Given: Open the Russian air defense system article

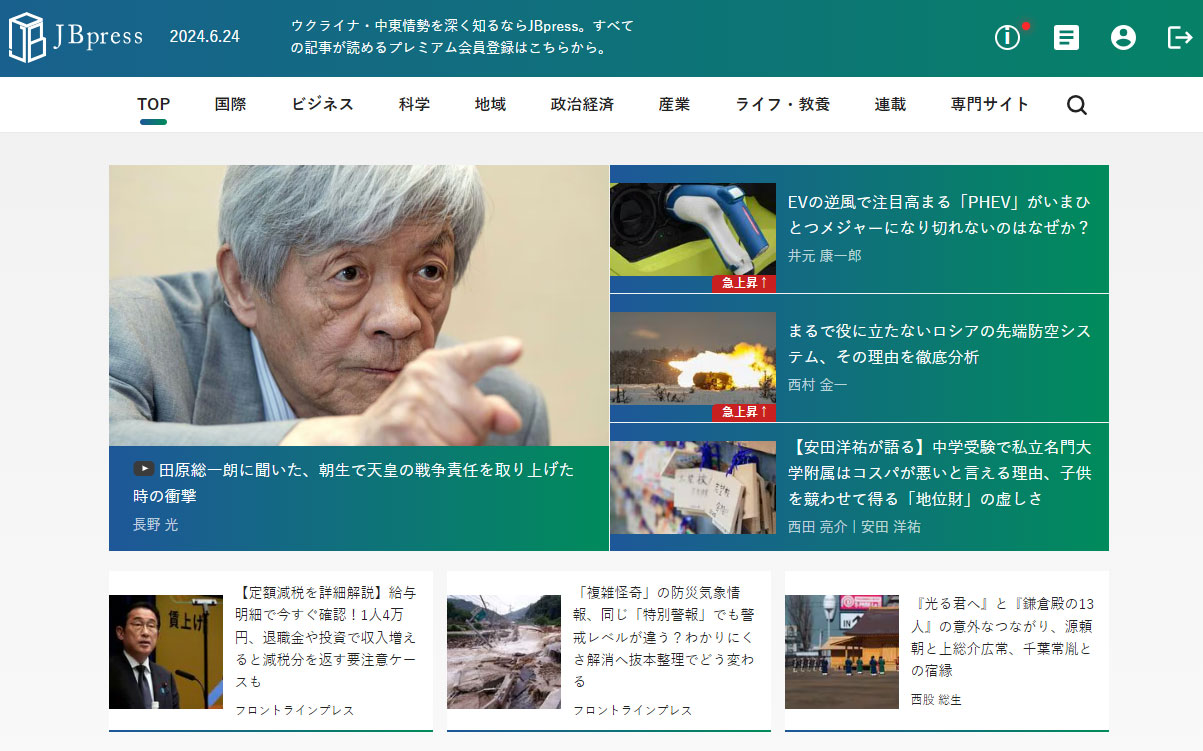Looking at the screenshot, I should click(x=938, y=344).
